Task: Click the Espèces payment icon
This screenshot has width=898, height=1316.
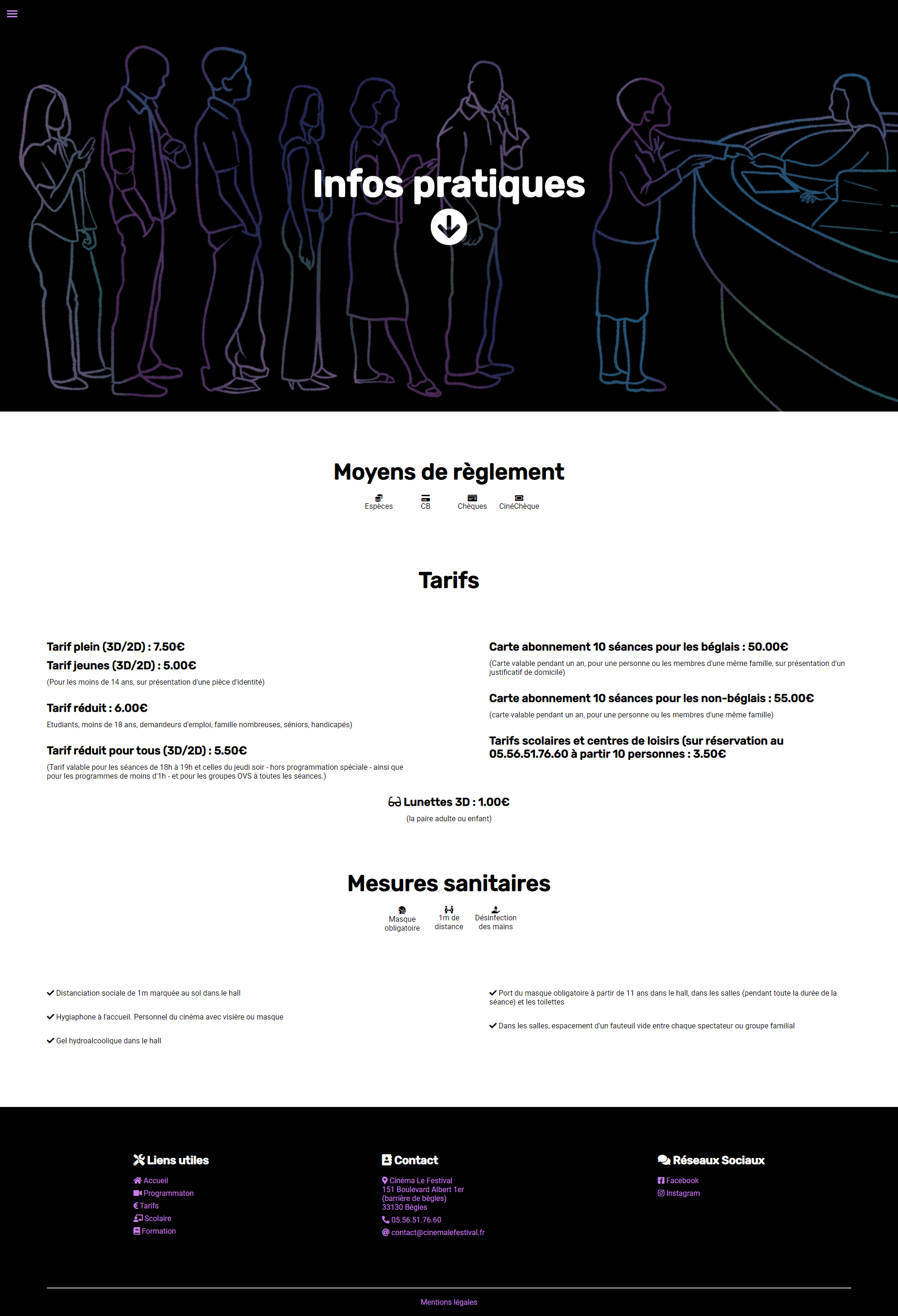Action: point(378,497)
